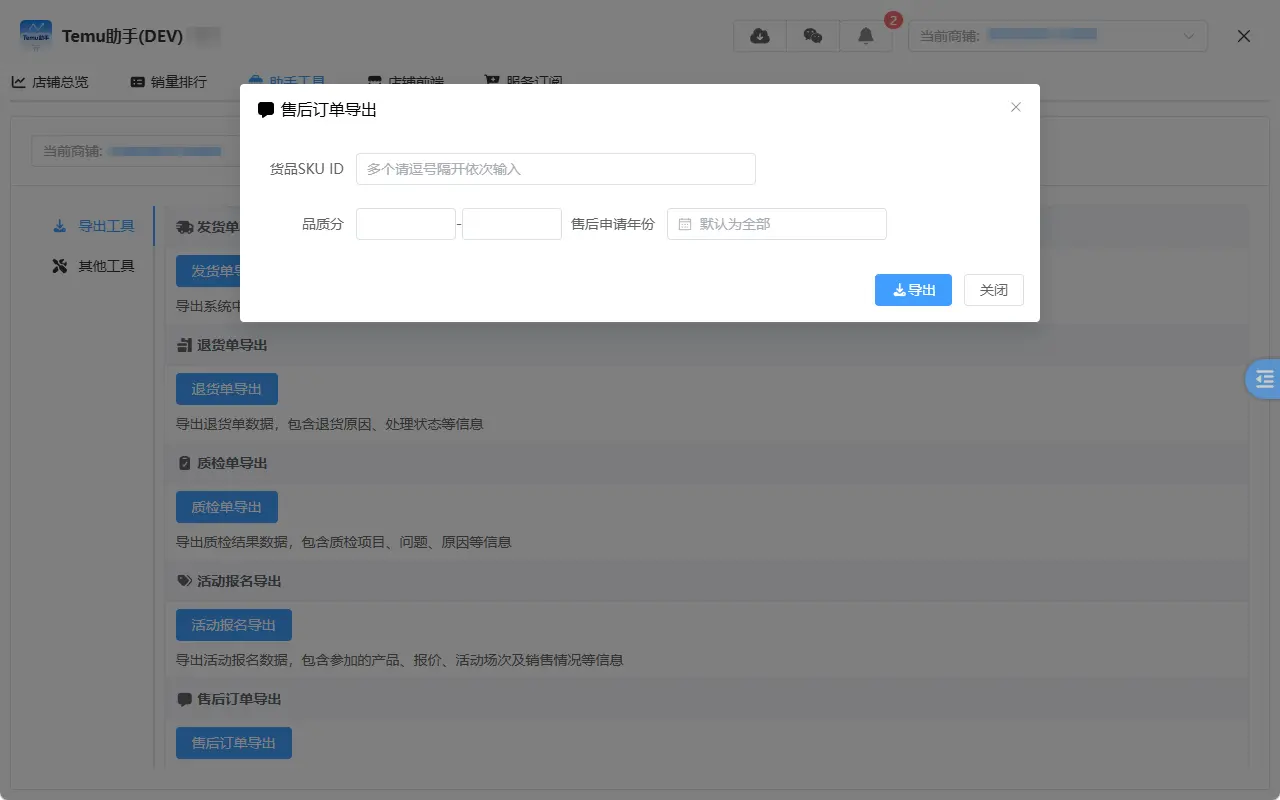Close the 售后订单导出 dialog with the × icon
This screenshot has width=1280, height=800.
pyautogui.click(x=1015, y=107)
